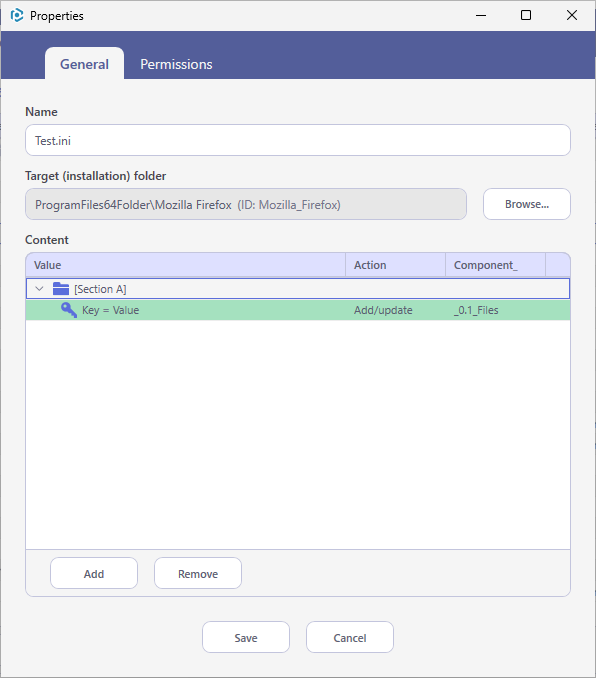Close the Properties window
The width and height of the screenshot is (596, 678).
[572, 16]
